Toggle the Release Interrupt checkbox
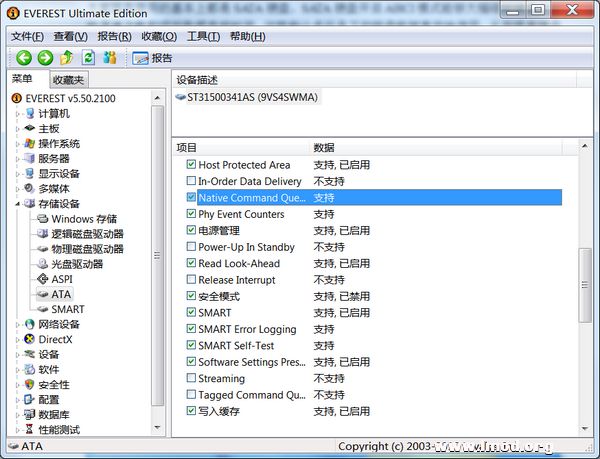The height and width of the screenshot is (459, 600). point(191,280)
